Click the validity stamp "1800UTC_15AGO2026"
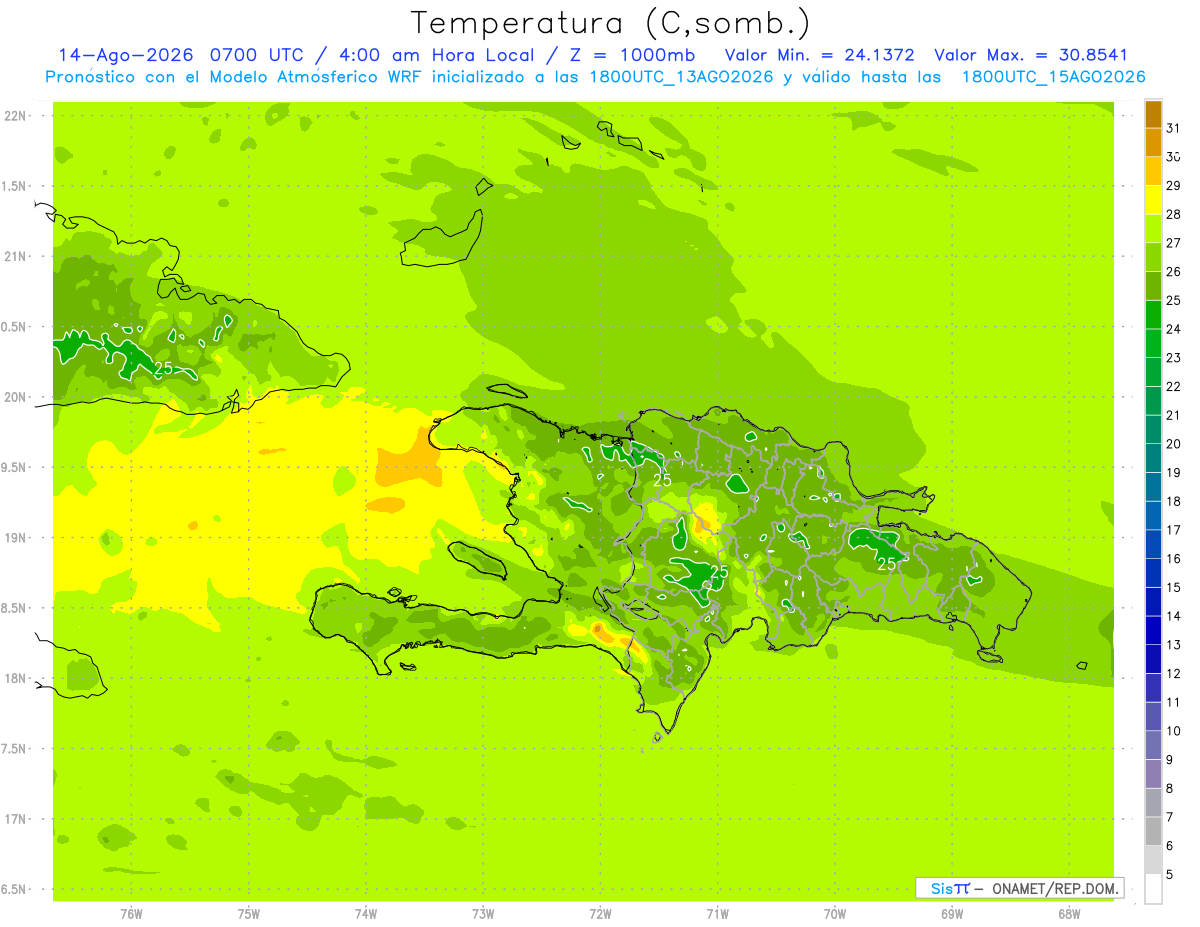 coord(1053,77)
